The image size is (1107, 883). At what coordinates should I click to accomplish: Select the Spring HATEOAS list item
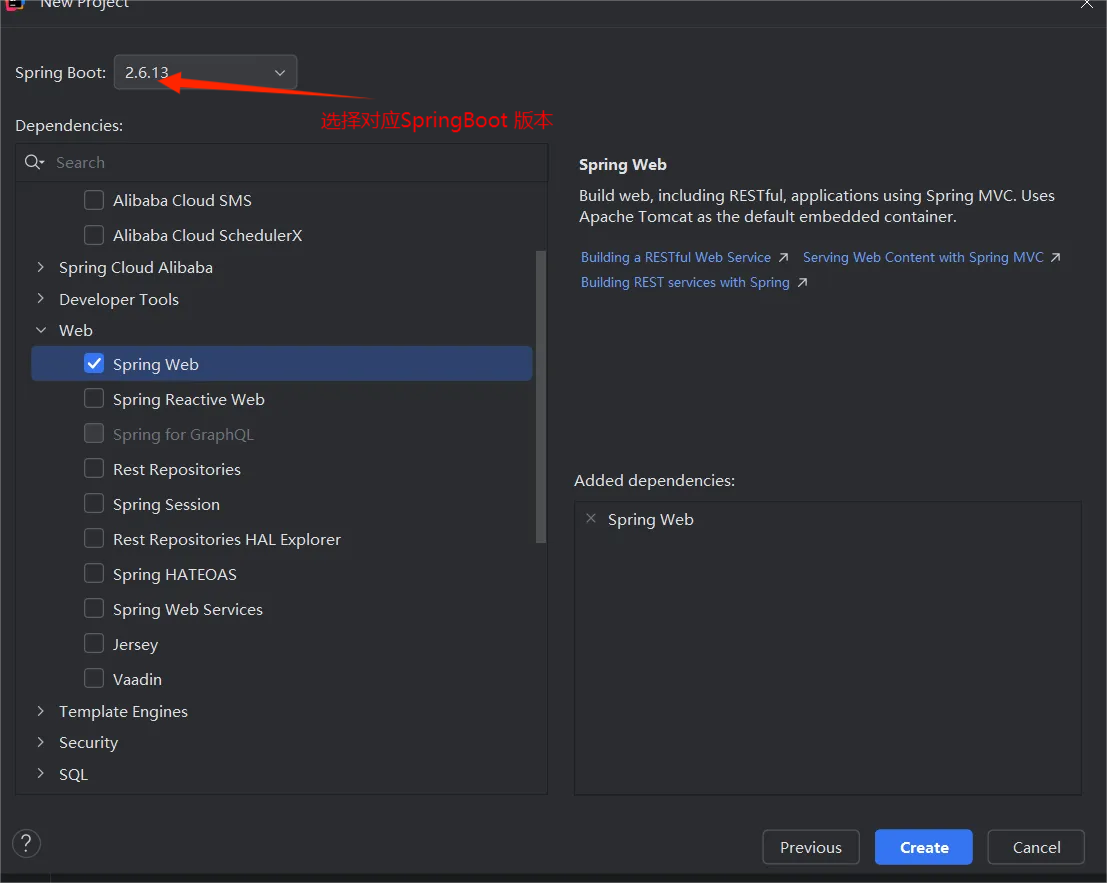tap(174, 574)
